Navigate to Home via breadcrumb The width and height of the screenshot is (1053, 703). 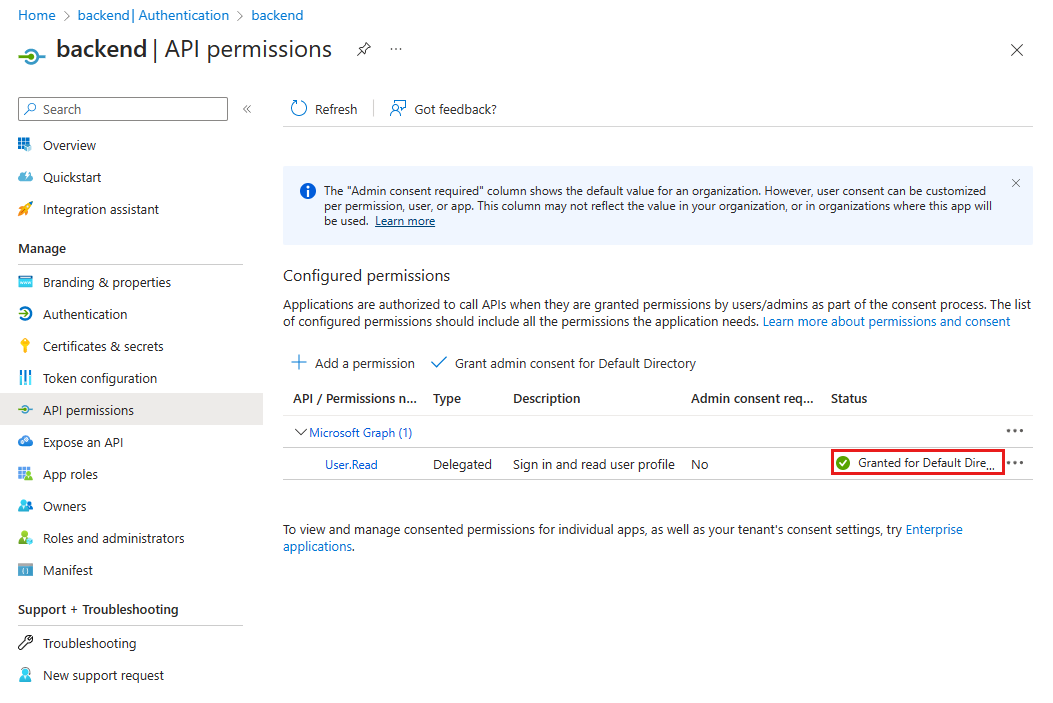36,15
